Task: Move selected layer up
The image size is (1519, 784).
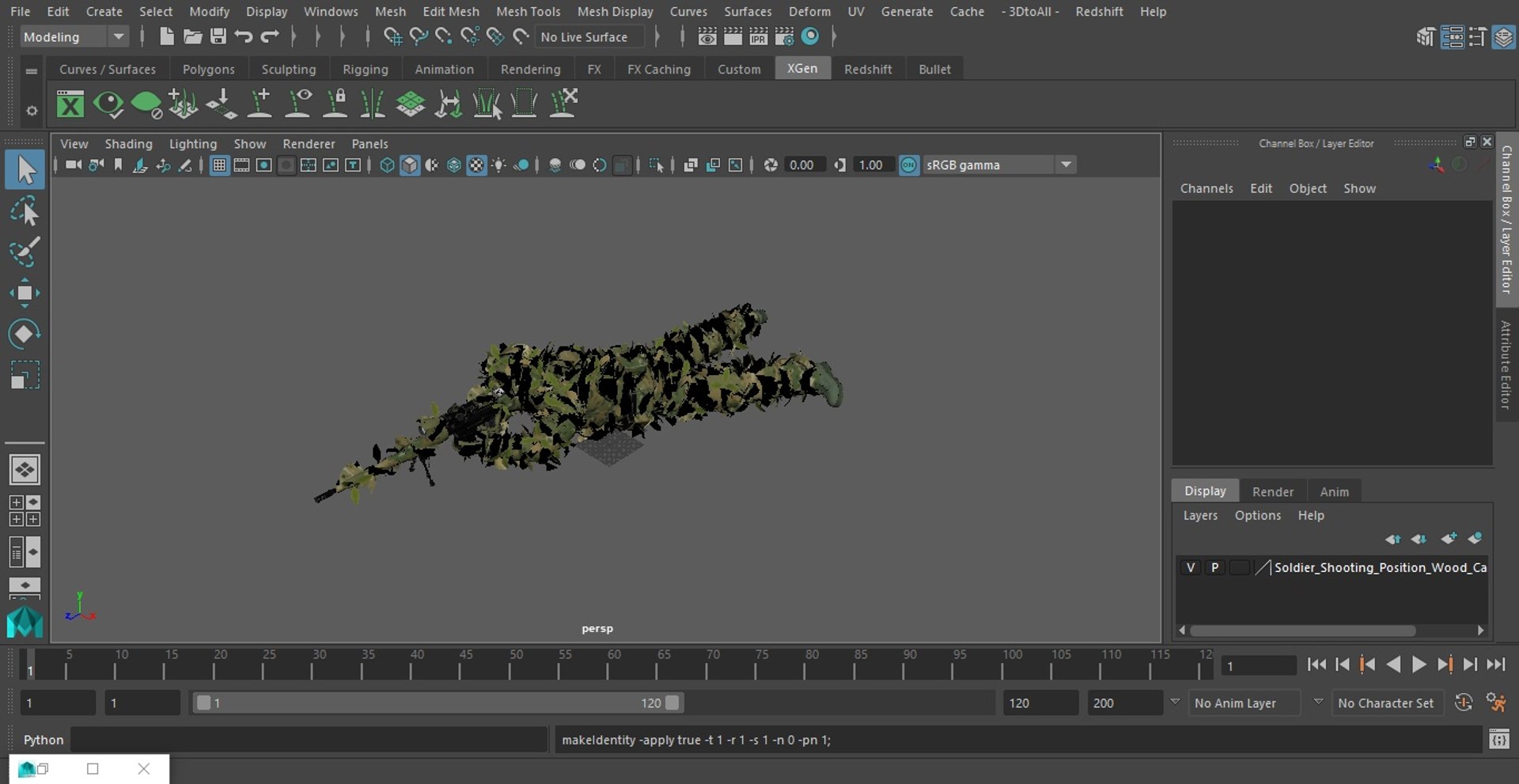Action: click(1392, 539)
